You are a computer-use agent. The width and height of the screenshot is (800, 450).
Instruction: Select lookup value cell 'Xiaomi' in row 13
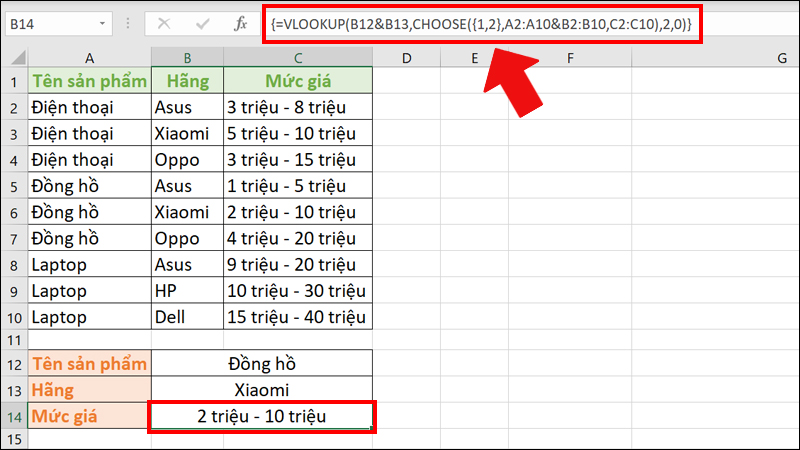(262, 390)
